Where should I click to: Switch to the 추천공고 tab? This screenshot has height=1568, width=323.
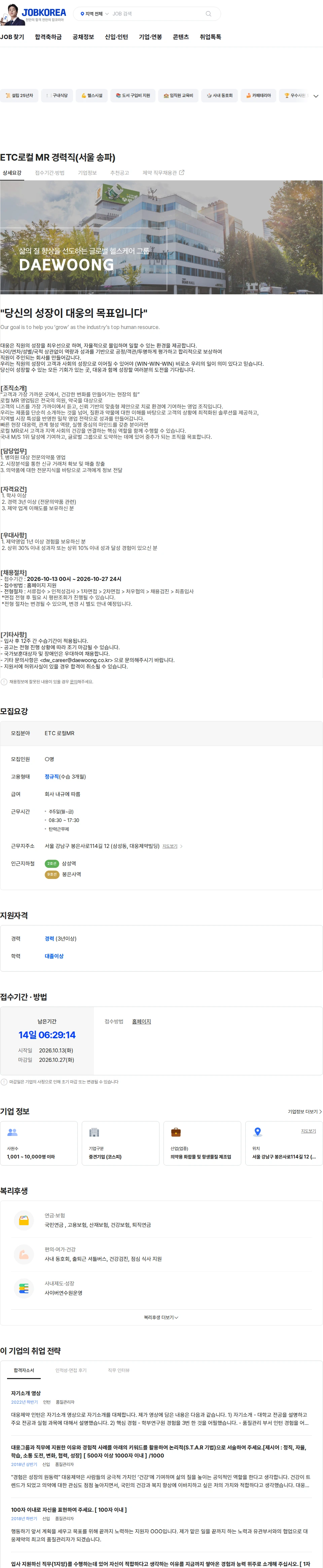click(x=120, y=173)
